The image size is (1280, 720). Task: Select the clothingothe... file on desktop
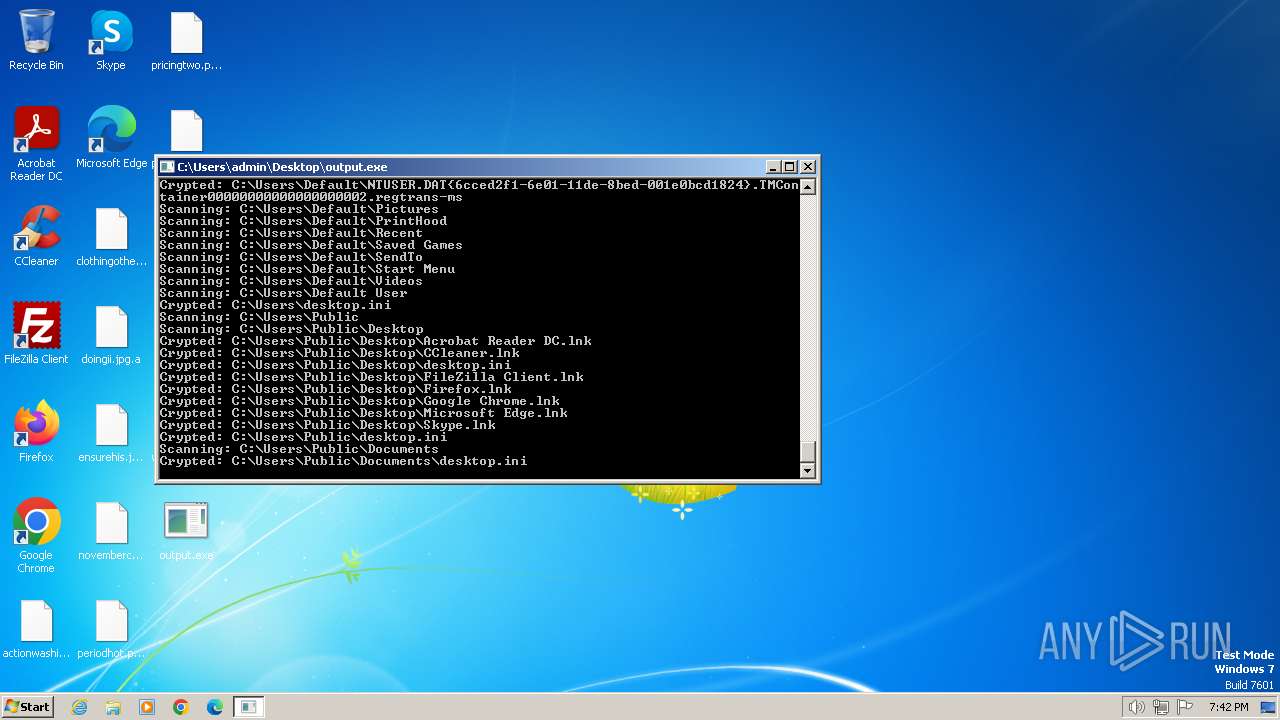coord(111,237)
